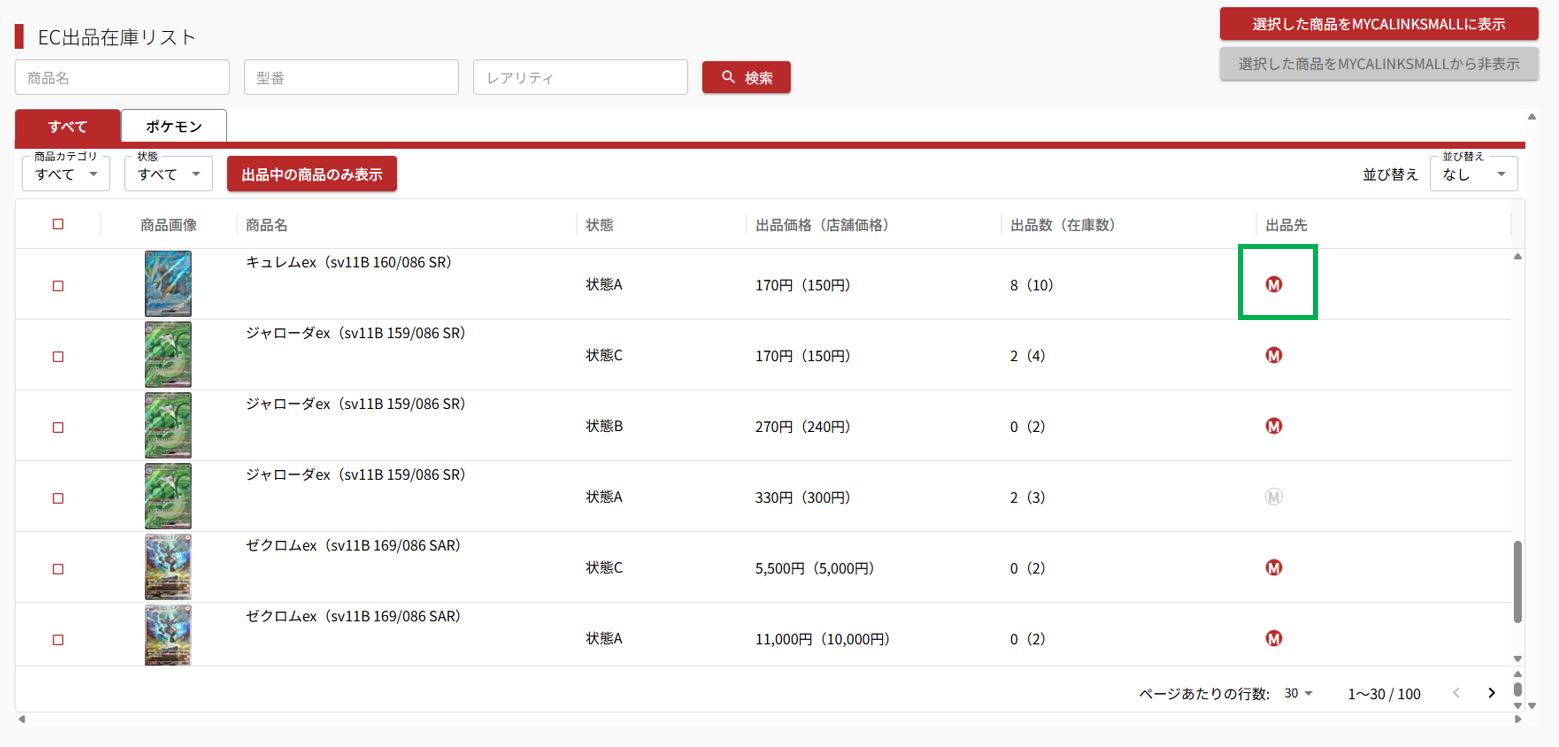The image size is (1559, 747).
Task: Select checkbox for ゼクロムex 状態C row
Action: [x=58, y=569]
